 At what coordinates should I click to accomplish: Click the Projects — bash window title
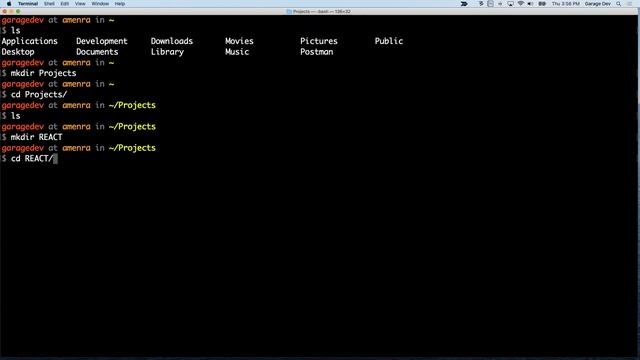pyautogui.click(x=322, y=11)
